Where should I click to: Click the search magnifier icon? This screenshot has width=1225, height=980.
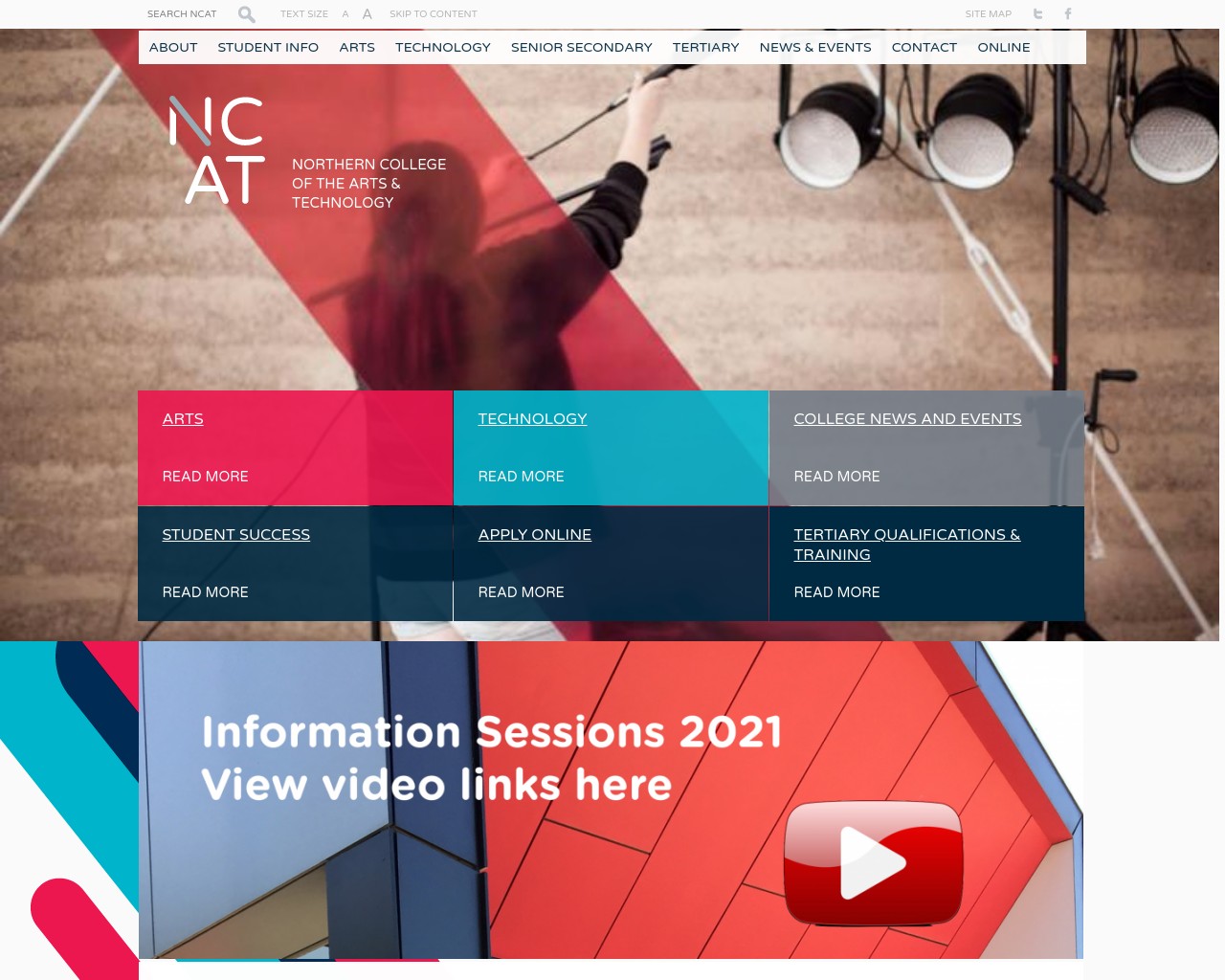pyautogui.click(x=246, y=14)
